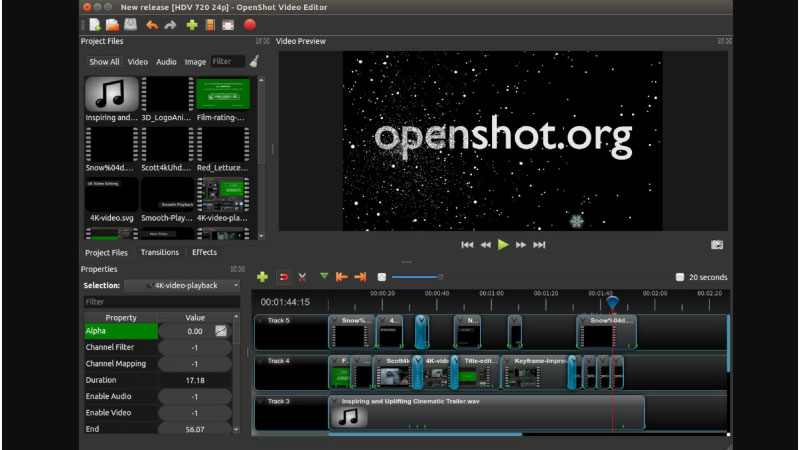Image resolution: width=800 pixels, height=450 pixels.
Task: Toggle timeline snapping with the magnet icon
Action: click(283, 277)
